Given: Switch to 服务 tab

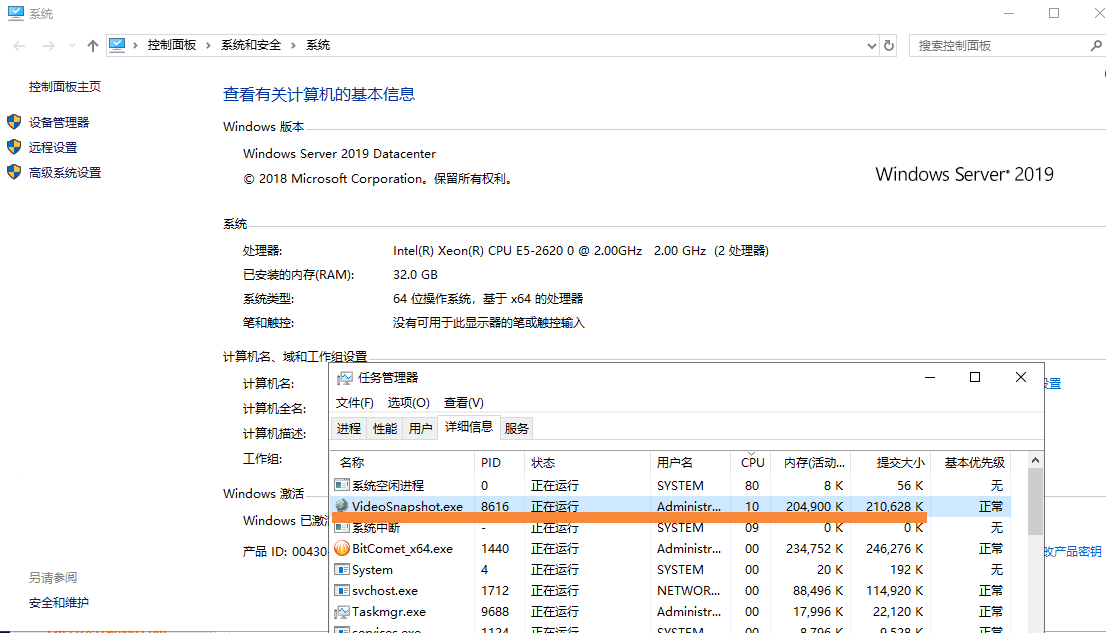Looking at the screenshot, I should pos(516,428).
